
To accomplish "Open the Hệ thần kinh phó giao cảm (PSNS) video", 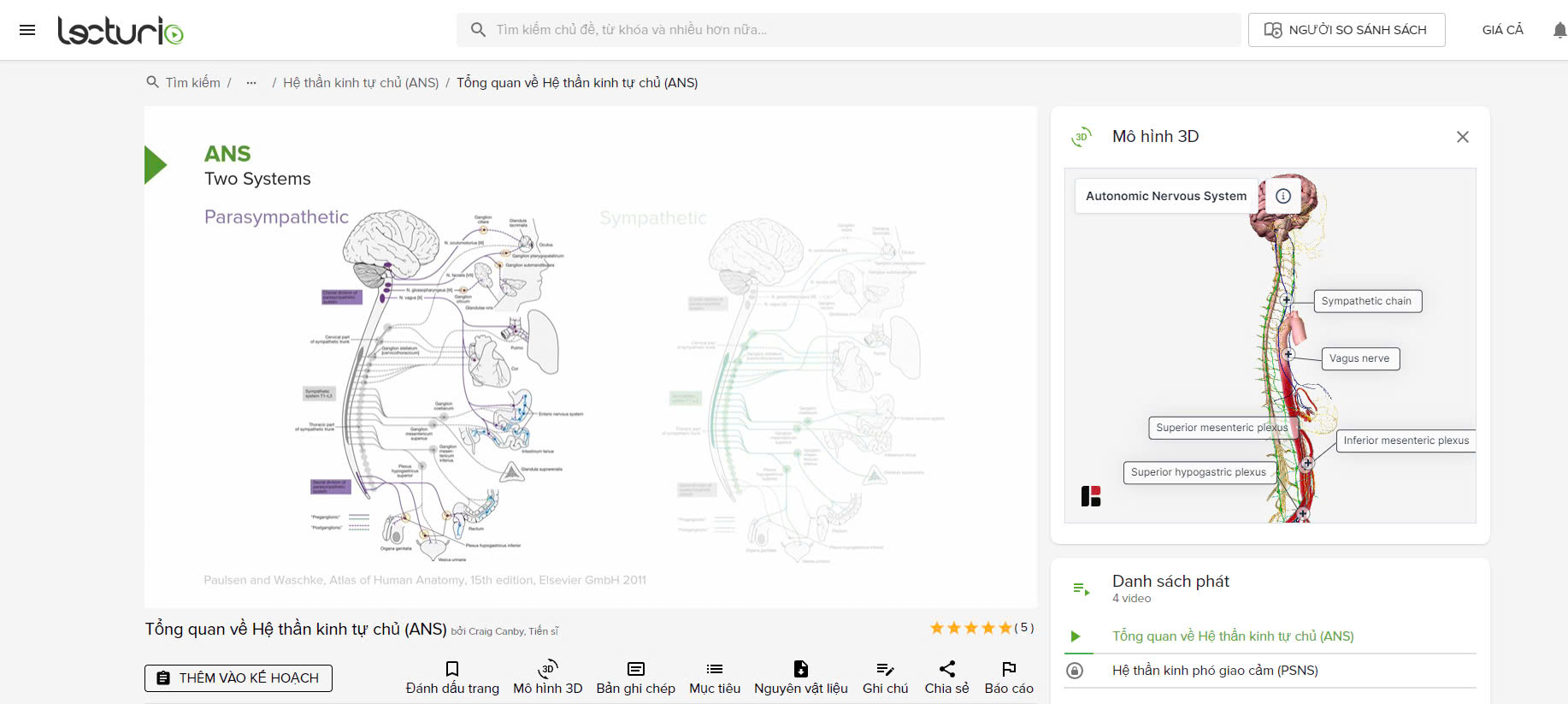I will pyautogui.click(x=1215, y=671).
